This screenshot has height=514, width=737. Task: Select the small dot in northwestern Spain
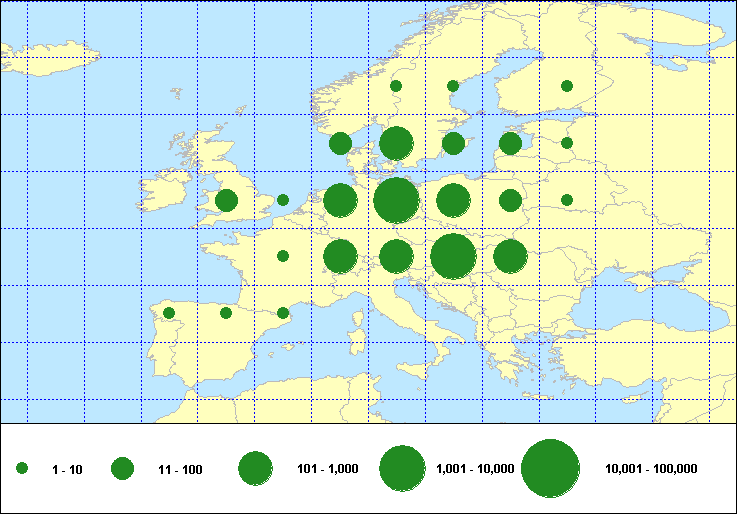click(169, 313)
